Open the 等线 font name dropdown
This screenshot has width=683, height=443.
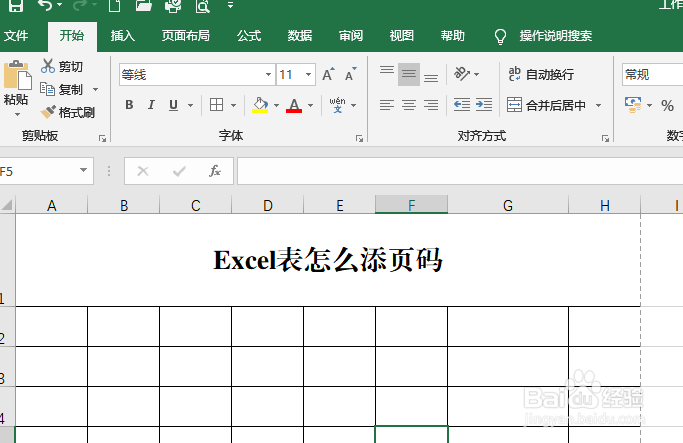click(x=268, y=74)
